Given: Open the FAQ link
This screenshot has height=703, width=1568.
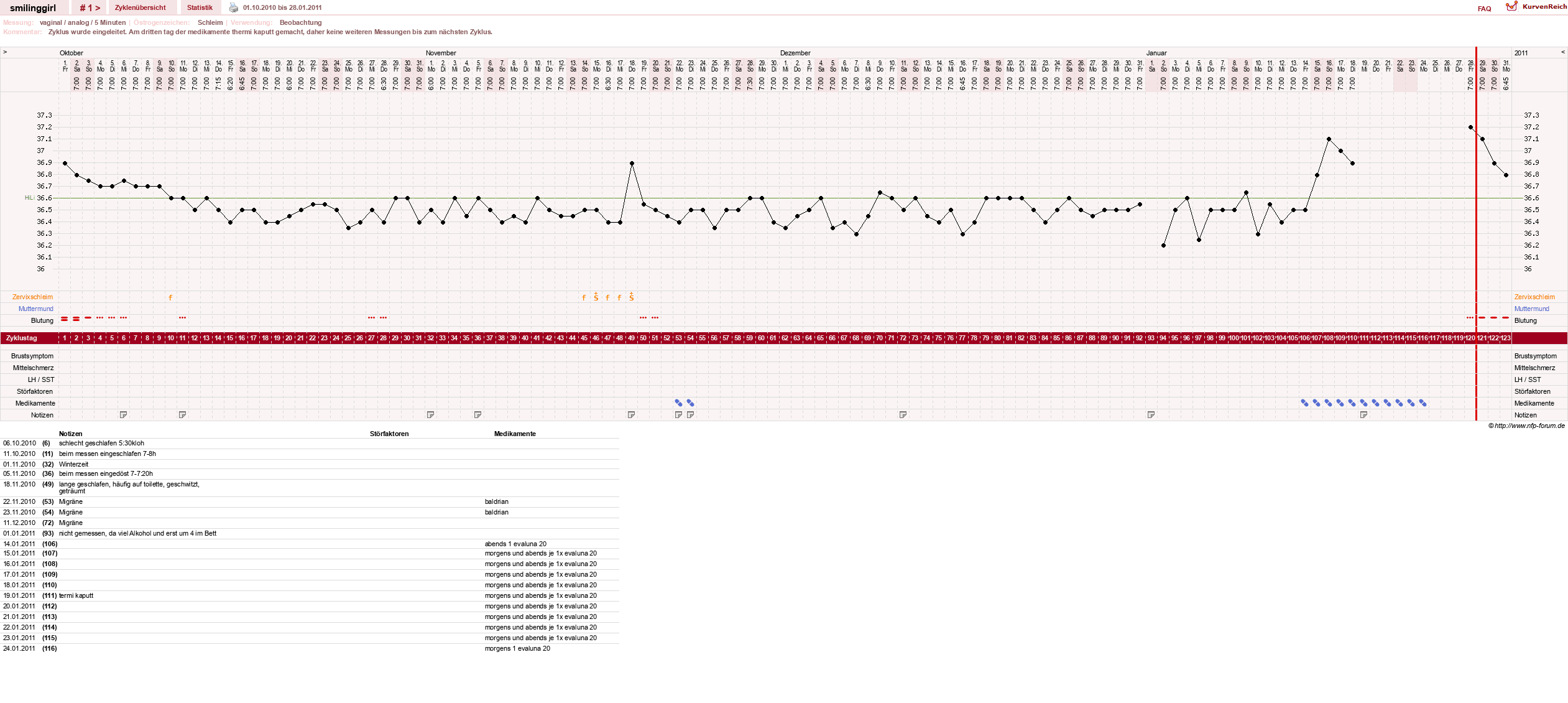Looking at the screenshot, I should [1484, 9].
